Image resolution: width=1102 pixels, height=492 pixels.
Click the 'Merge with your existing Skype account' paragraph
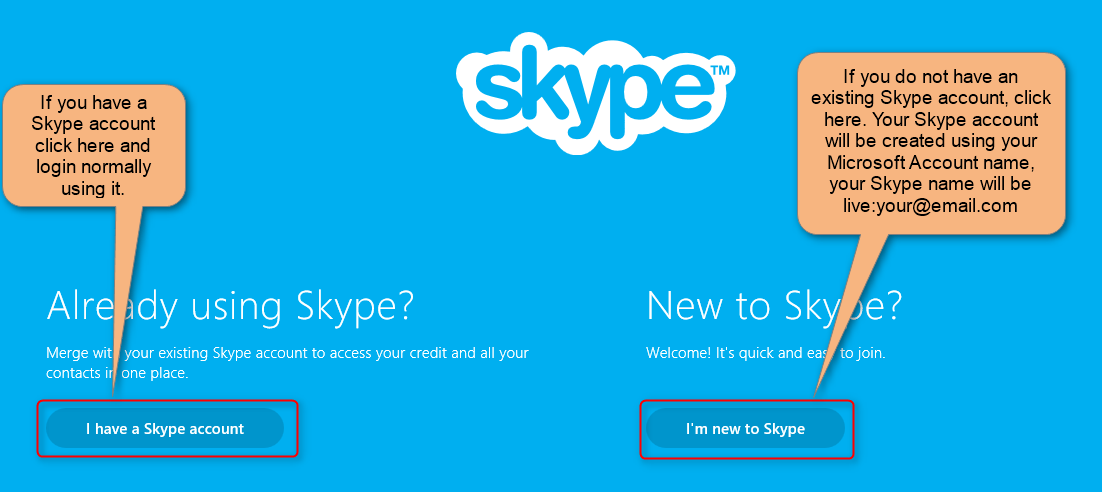tap(287, 363)
